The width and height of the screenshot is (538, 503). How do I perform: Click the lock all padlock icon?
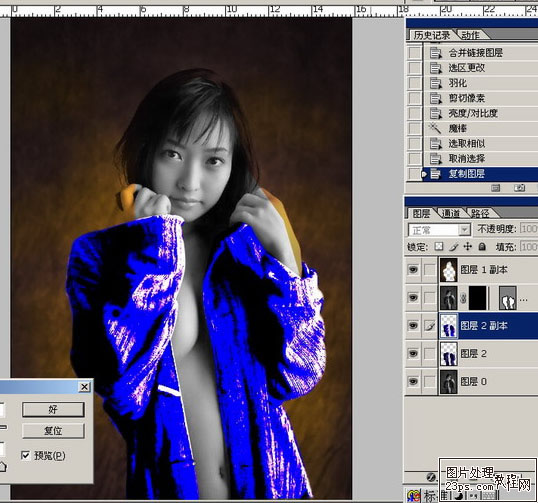pos(482,246)
